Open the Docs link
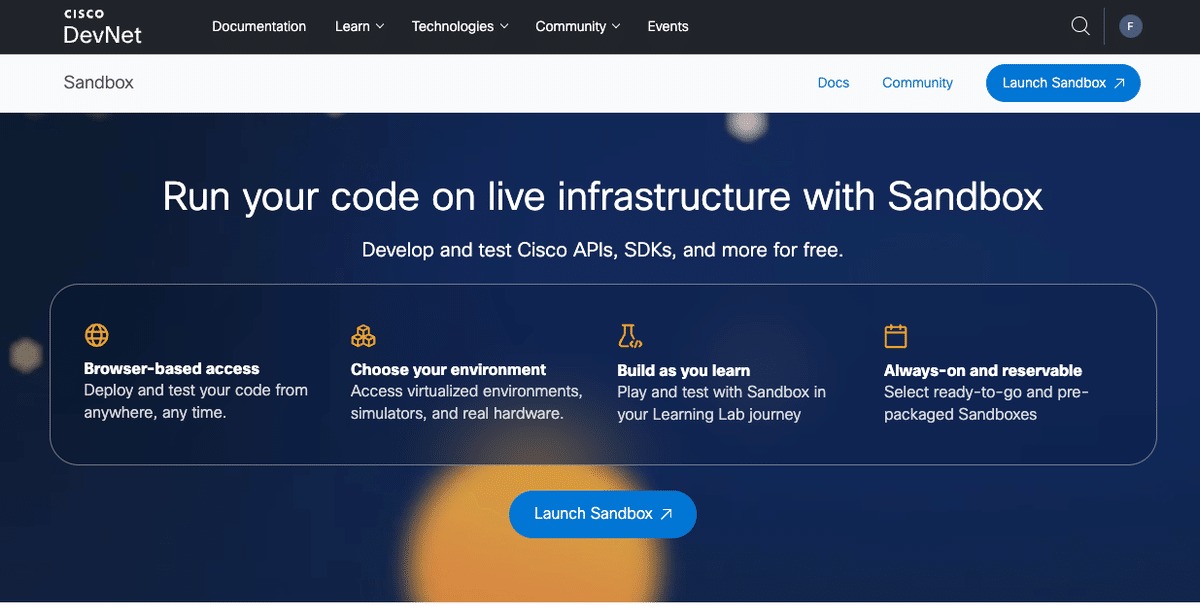The height and width of the screenshot is (615, 1200). tap(833, 83)
